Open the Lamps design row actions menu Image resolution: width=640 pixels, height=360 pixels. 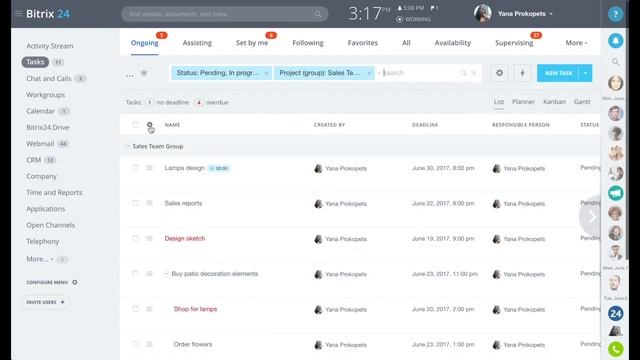click(x=149, y=168)
